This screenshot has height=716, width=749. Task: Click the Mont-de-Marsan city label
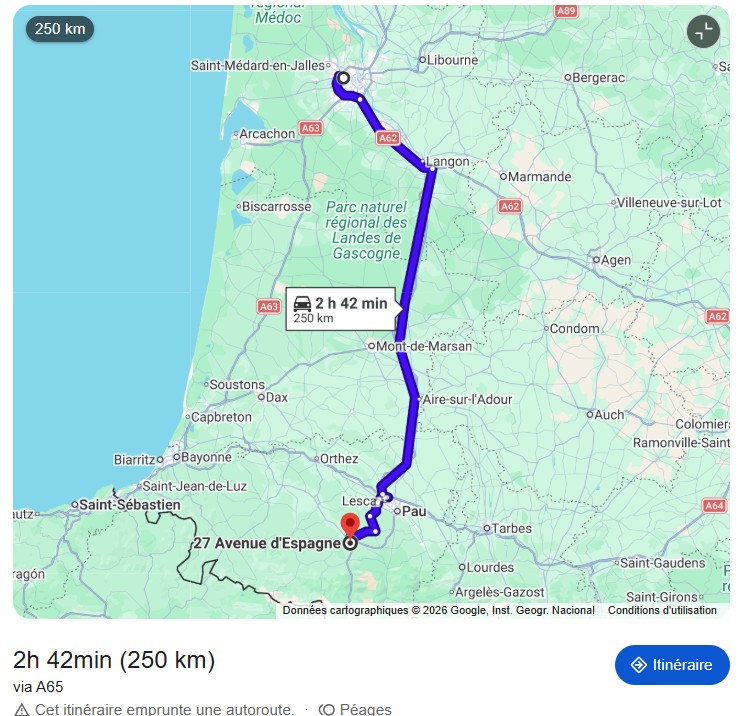[424, 346]
